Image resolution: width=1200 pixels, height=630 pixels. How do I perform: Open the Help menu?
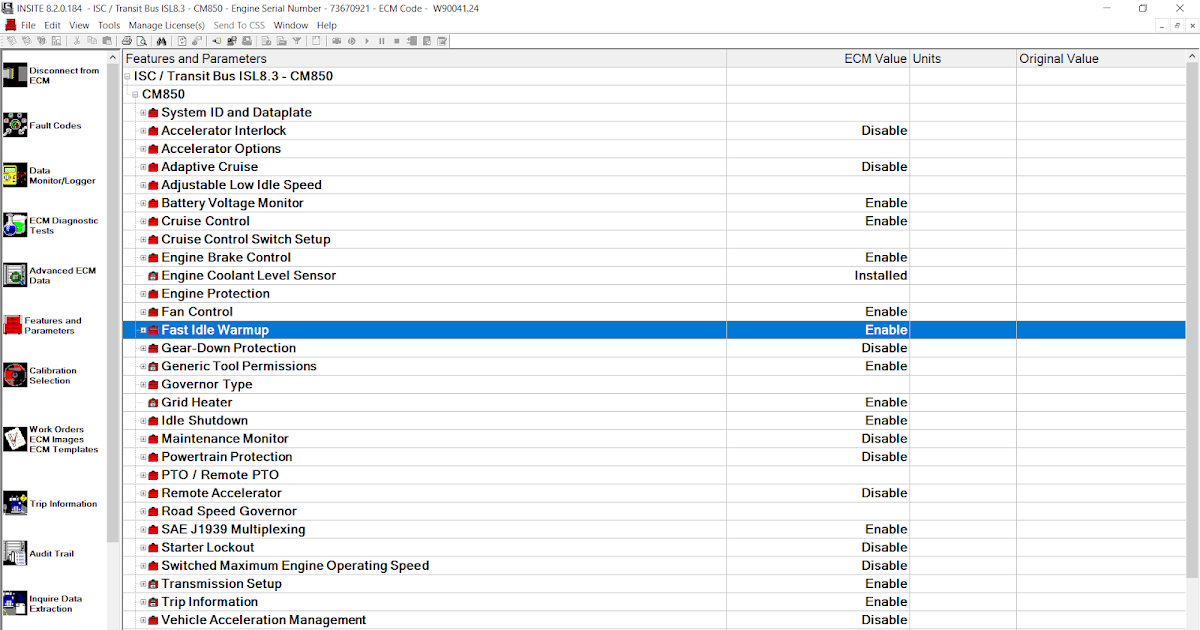327,25
